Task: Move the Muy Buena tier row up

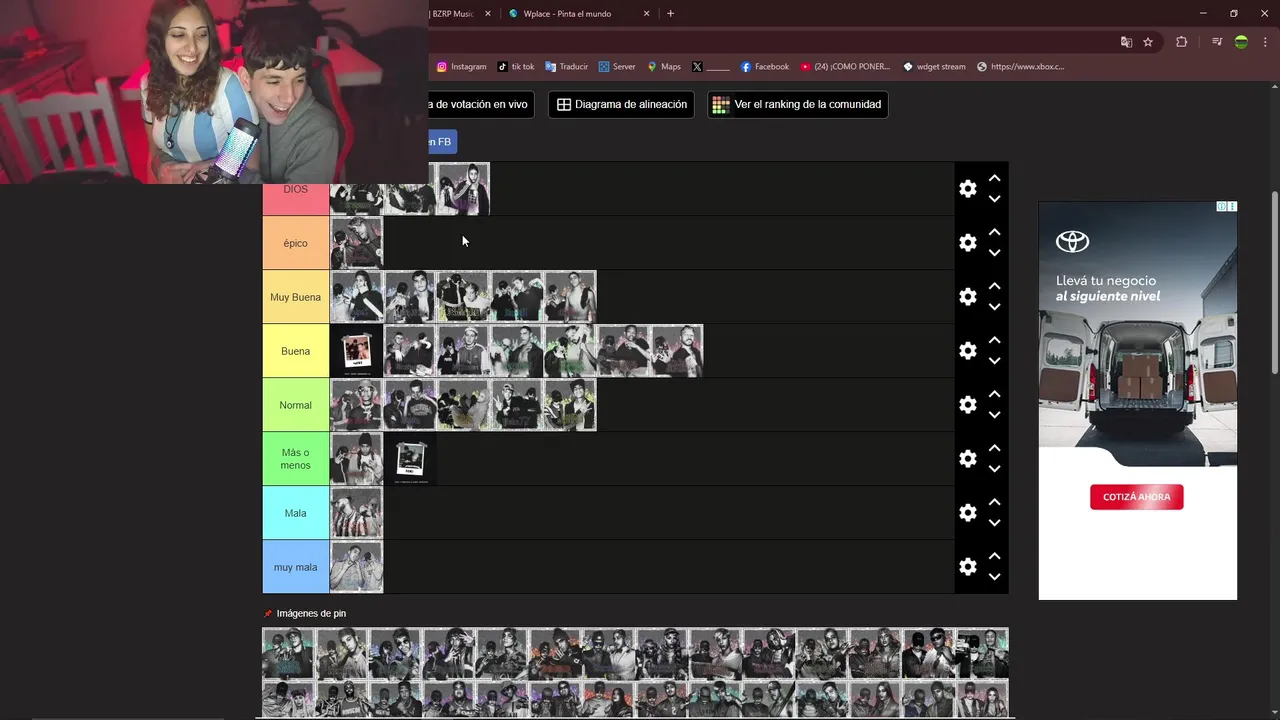Action: 994,286
